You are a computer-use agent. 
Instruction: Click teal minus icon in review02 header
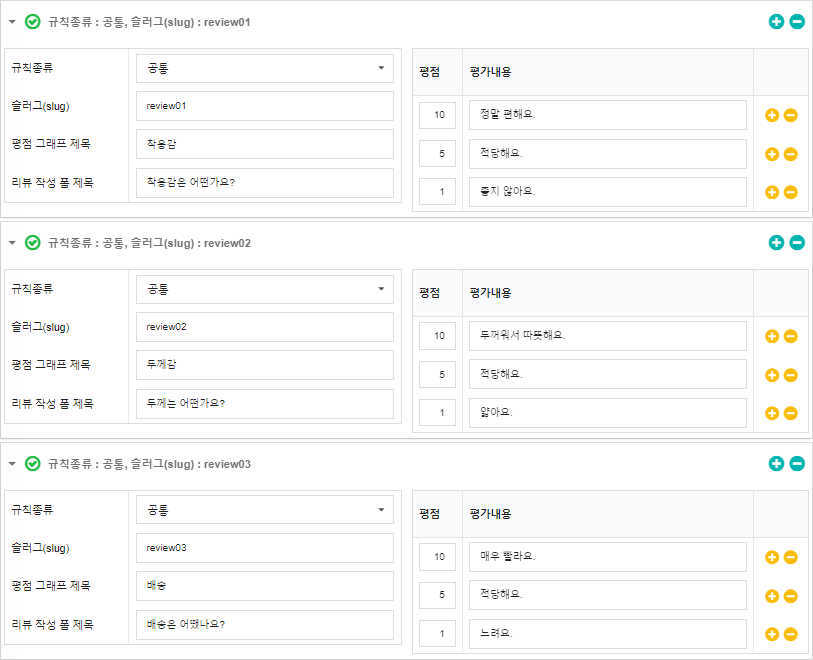pyautogui.click(x=797, y=242)
